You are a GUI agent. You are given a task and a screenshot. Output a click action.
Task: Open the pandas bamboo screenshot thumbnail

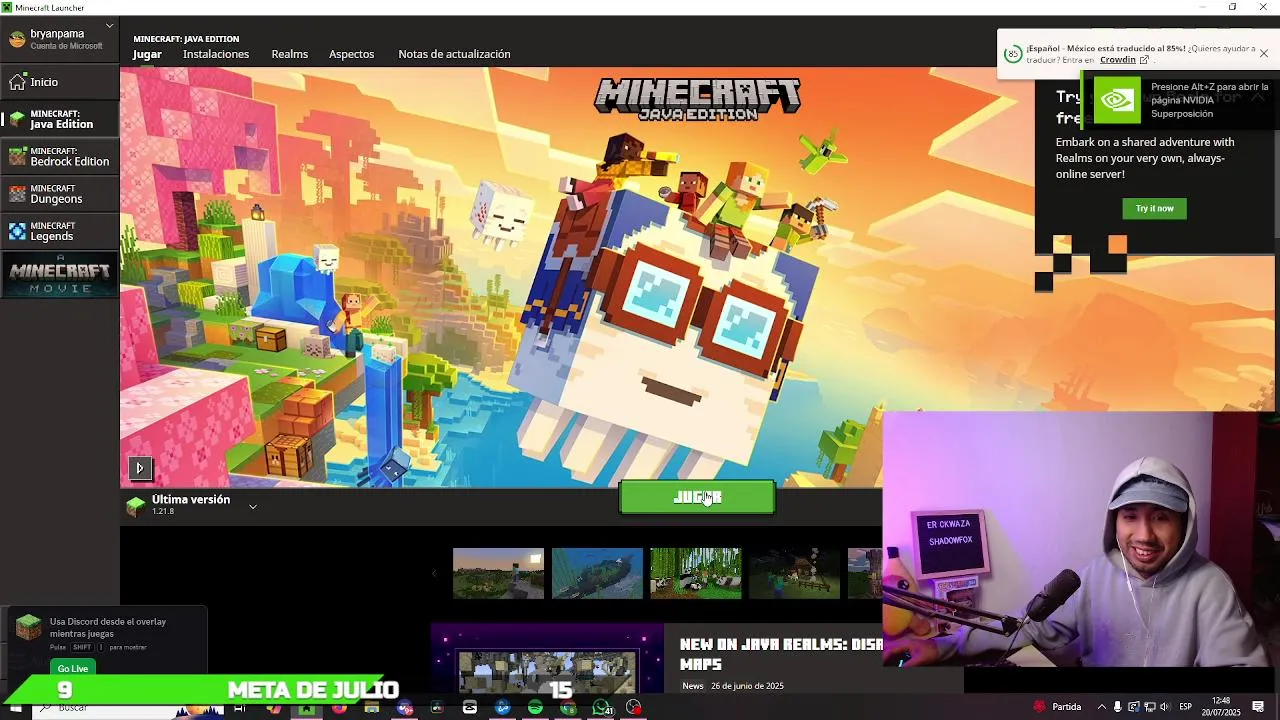tap(696, 573)
